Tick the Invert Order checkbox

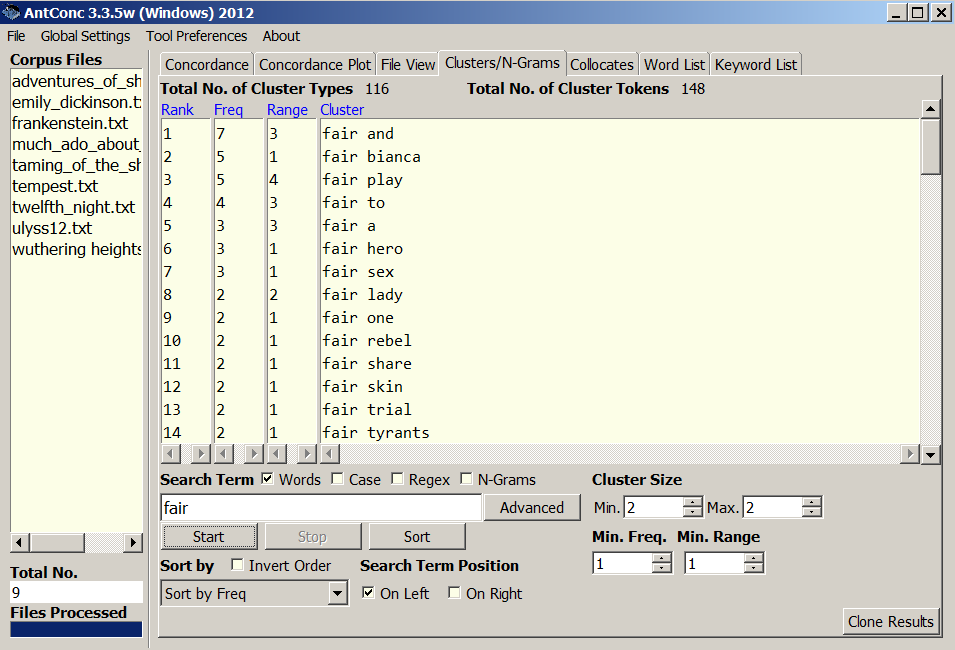(238, 566)
